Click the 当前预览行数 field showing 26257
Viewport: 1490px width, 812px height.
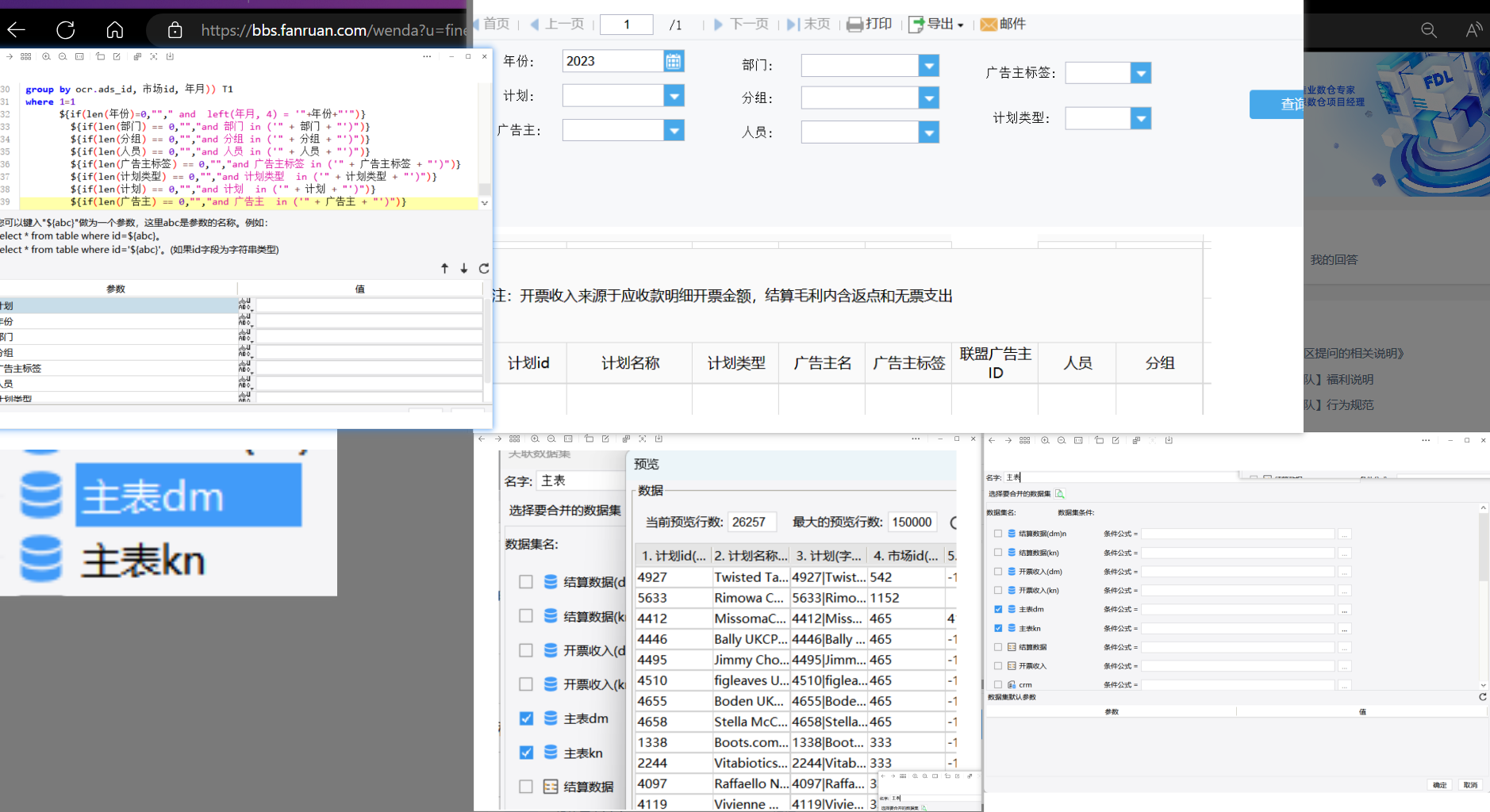754,522
